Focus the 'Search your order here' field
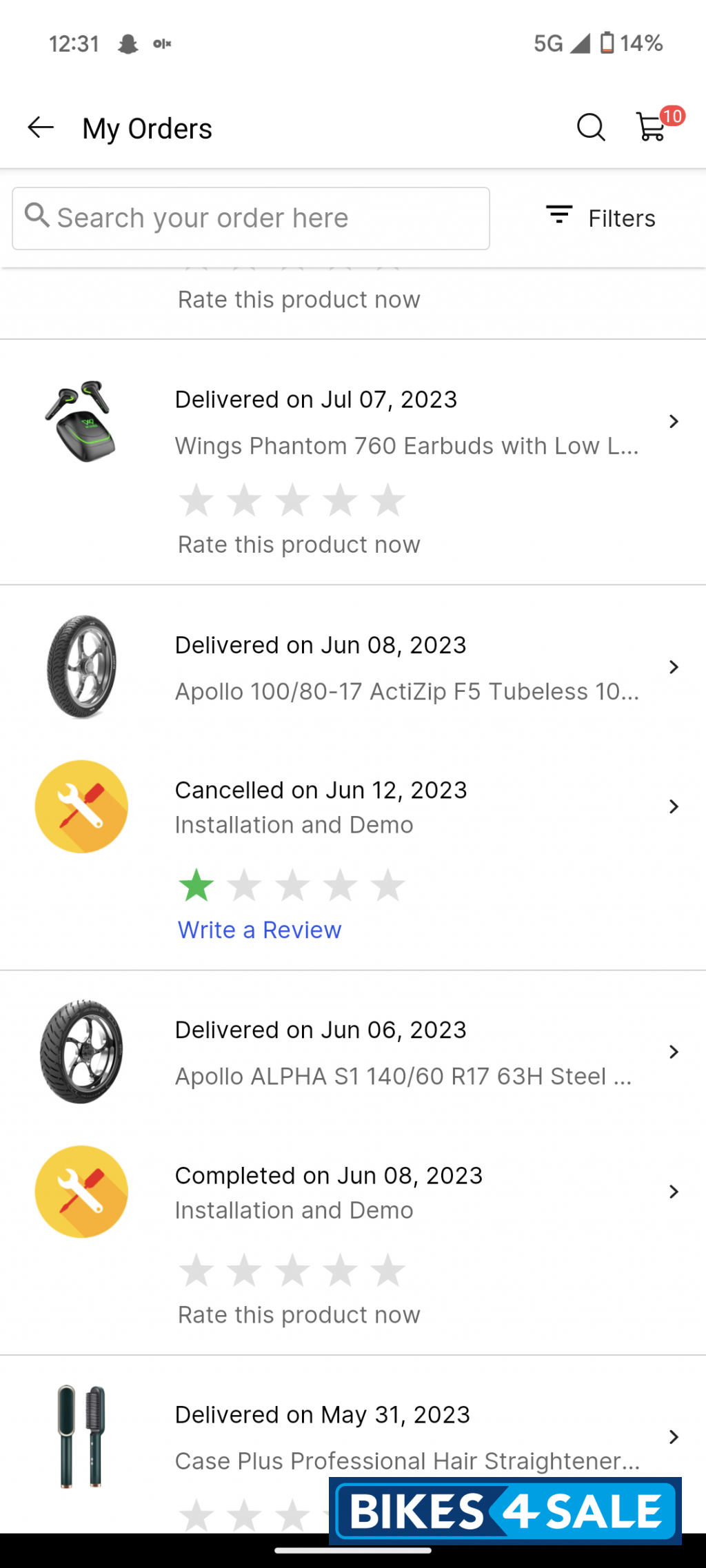Viewport: 706px width, 1568px height. click(x=251, y=218)
